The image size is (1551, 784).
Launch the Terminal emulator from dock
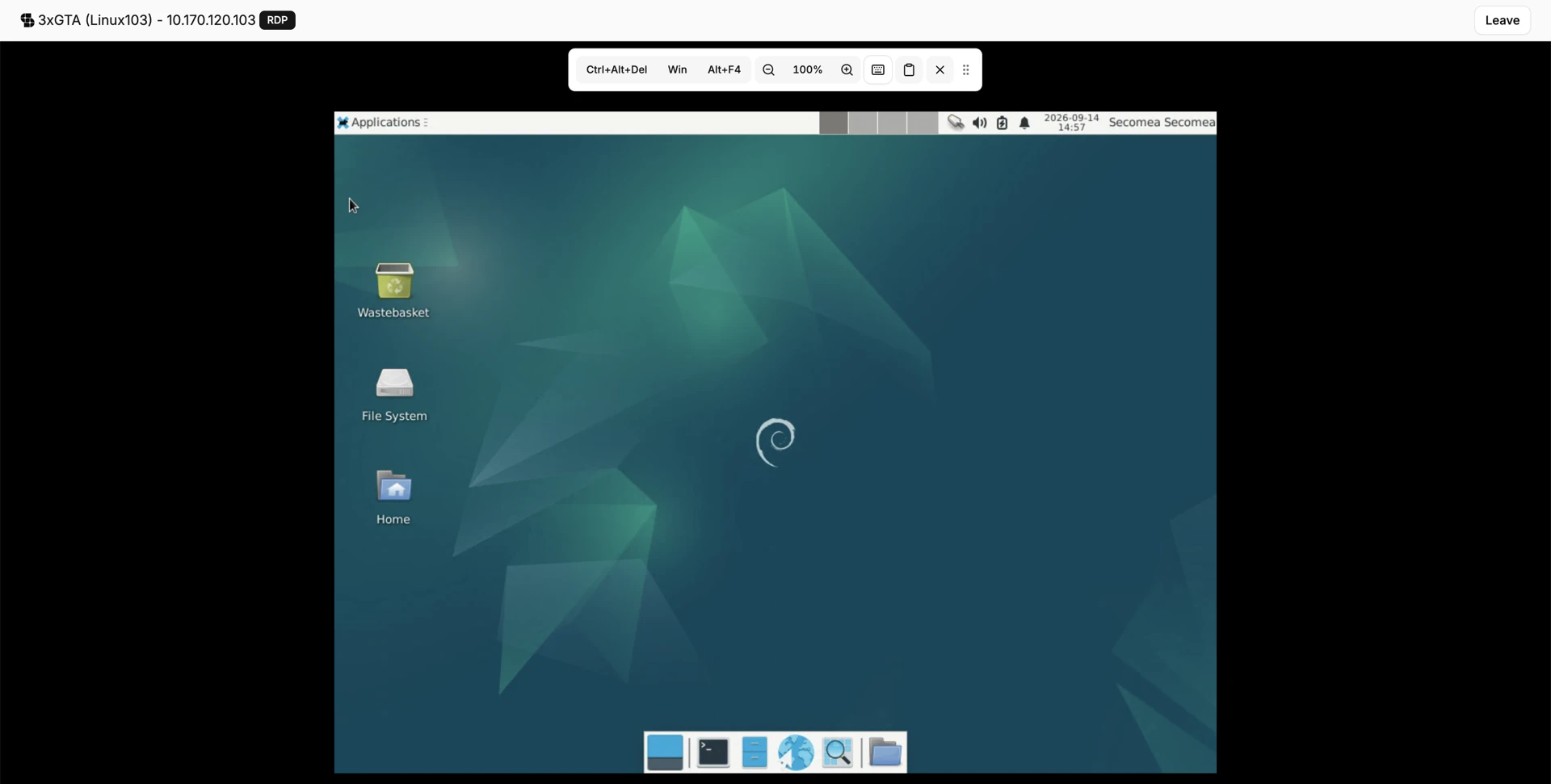[713, 753]
